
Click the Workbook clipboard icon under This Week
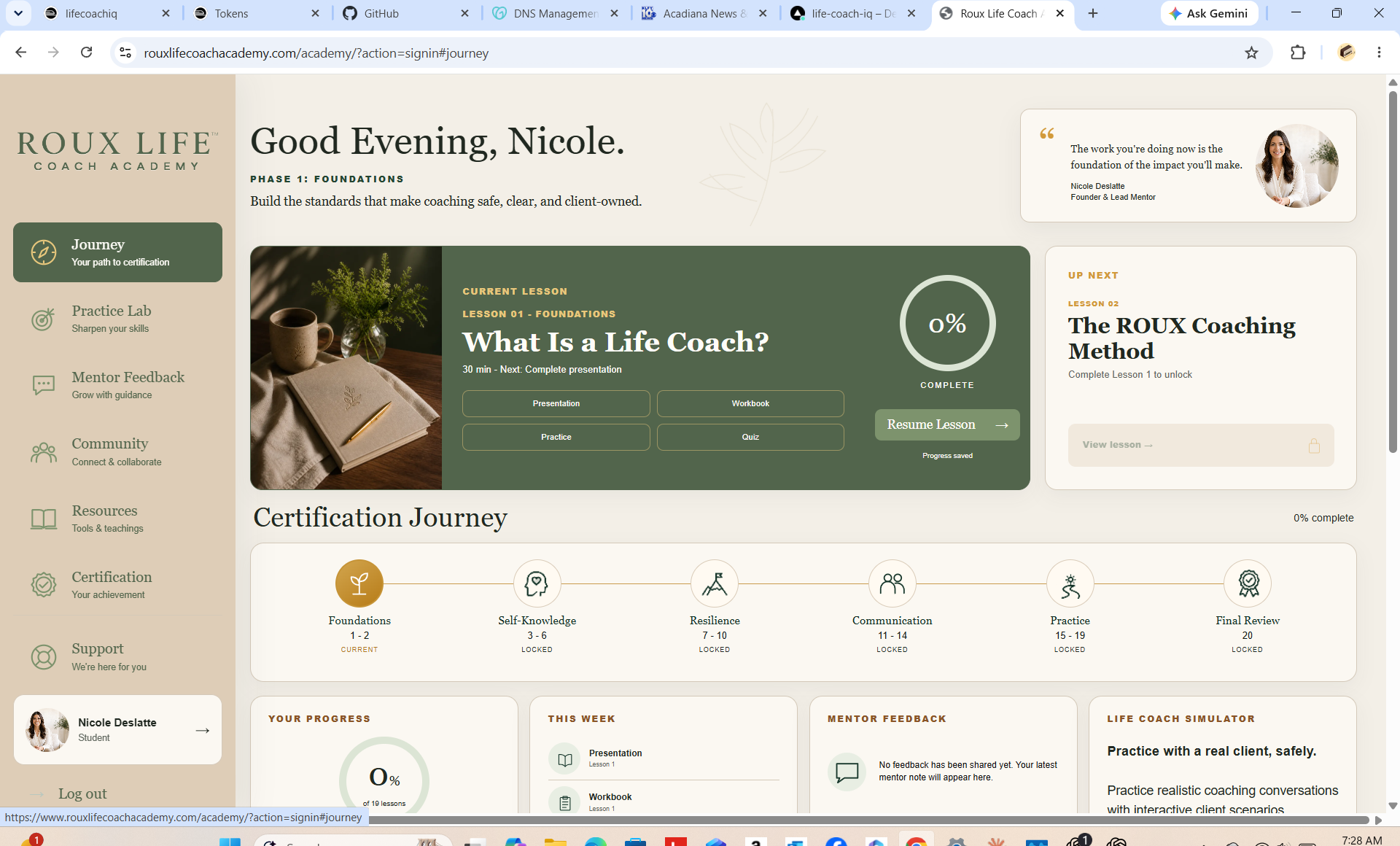[564, 802]
